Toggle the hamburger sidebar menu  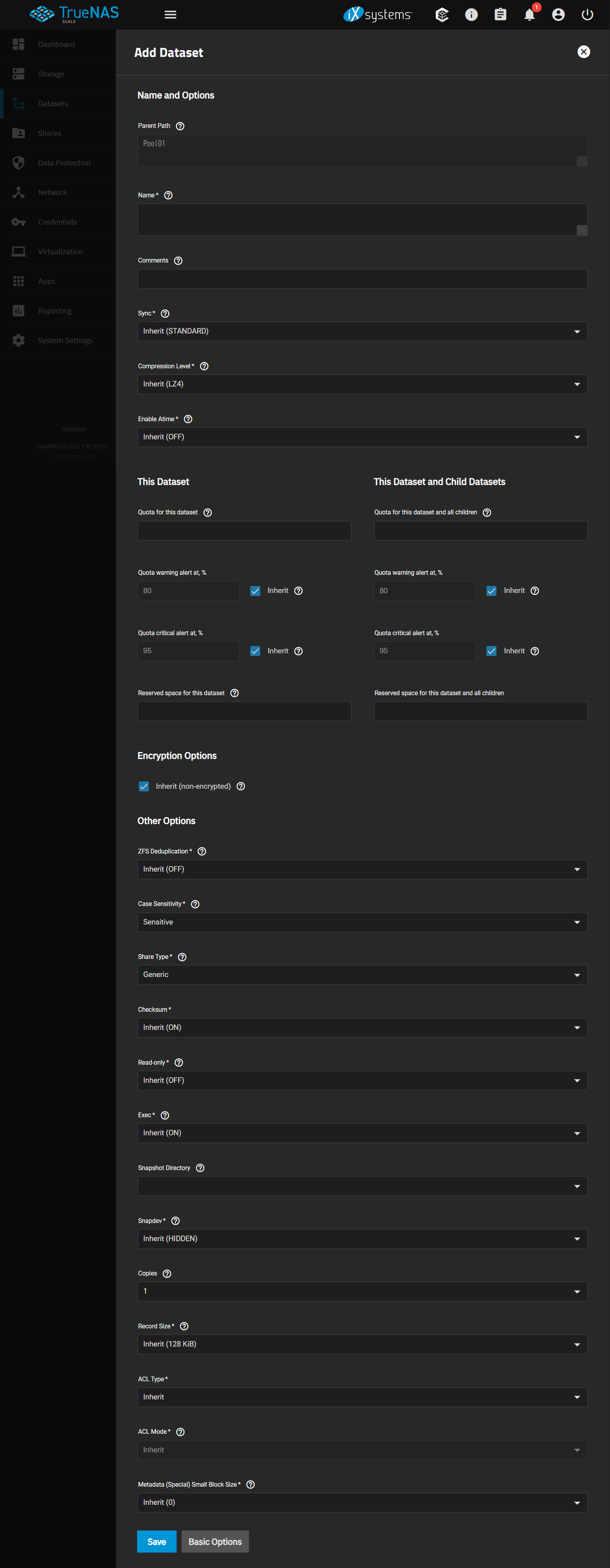(x=171, y=15)
